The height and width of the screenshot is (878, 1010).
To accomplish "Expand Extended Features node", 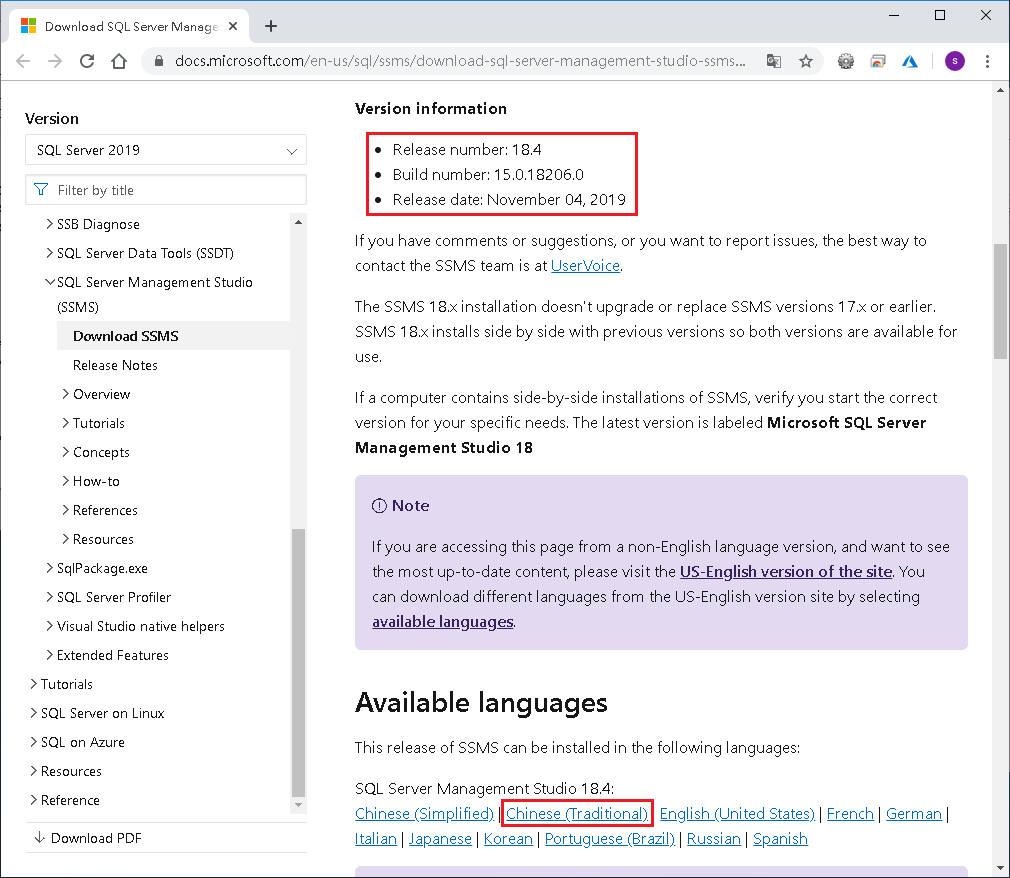I will [50, 654].
